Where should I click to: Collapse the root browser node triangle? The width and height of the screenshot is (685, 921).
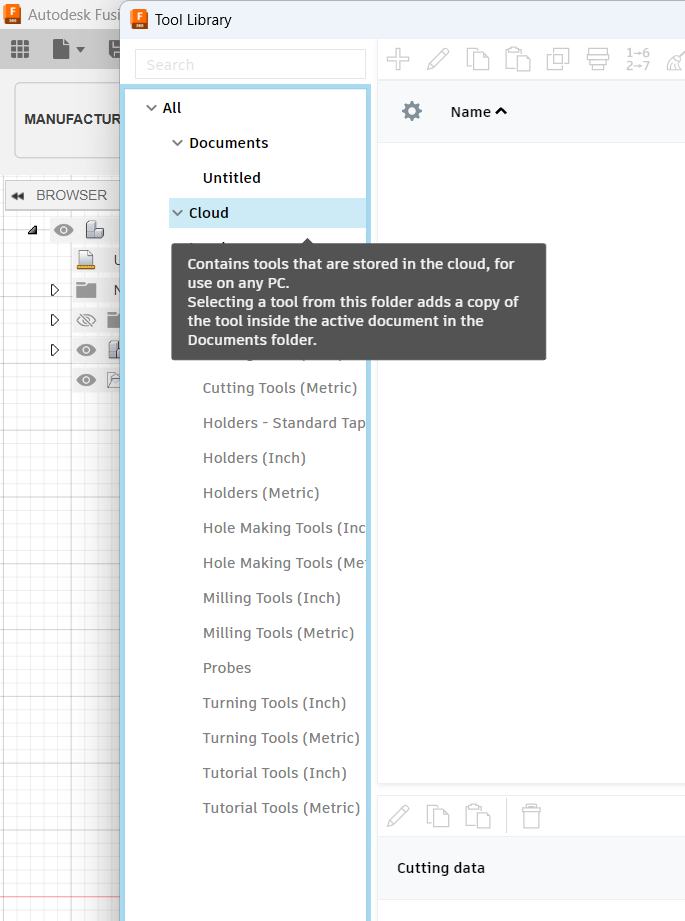(33, 230)
